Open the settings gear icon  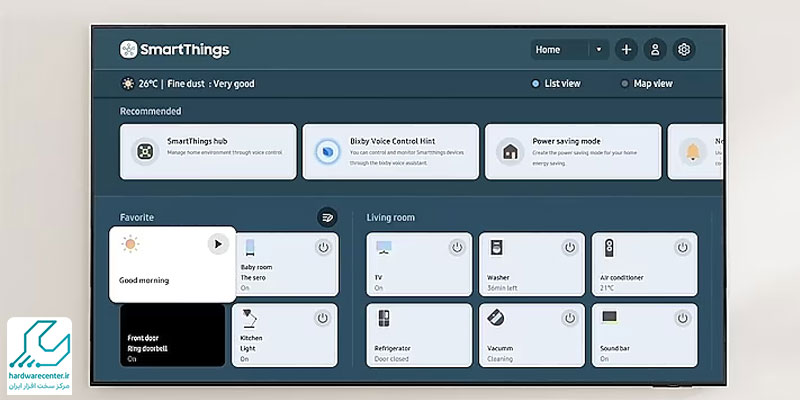(x=684, y=49)
